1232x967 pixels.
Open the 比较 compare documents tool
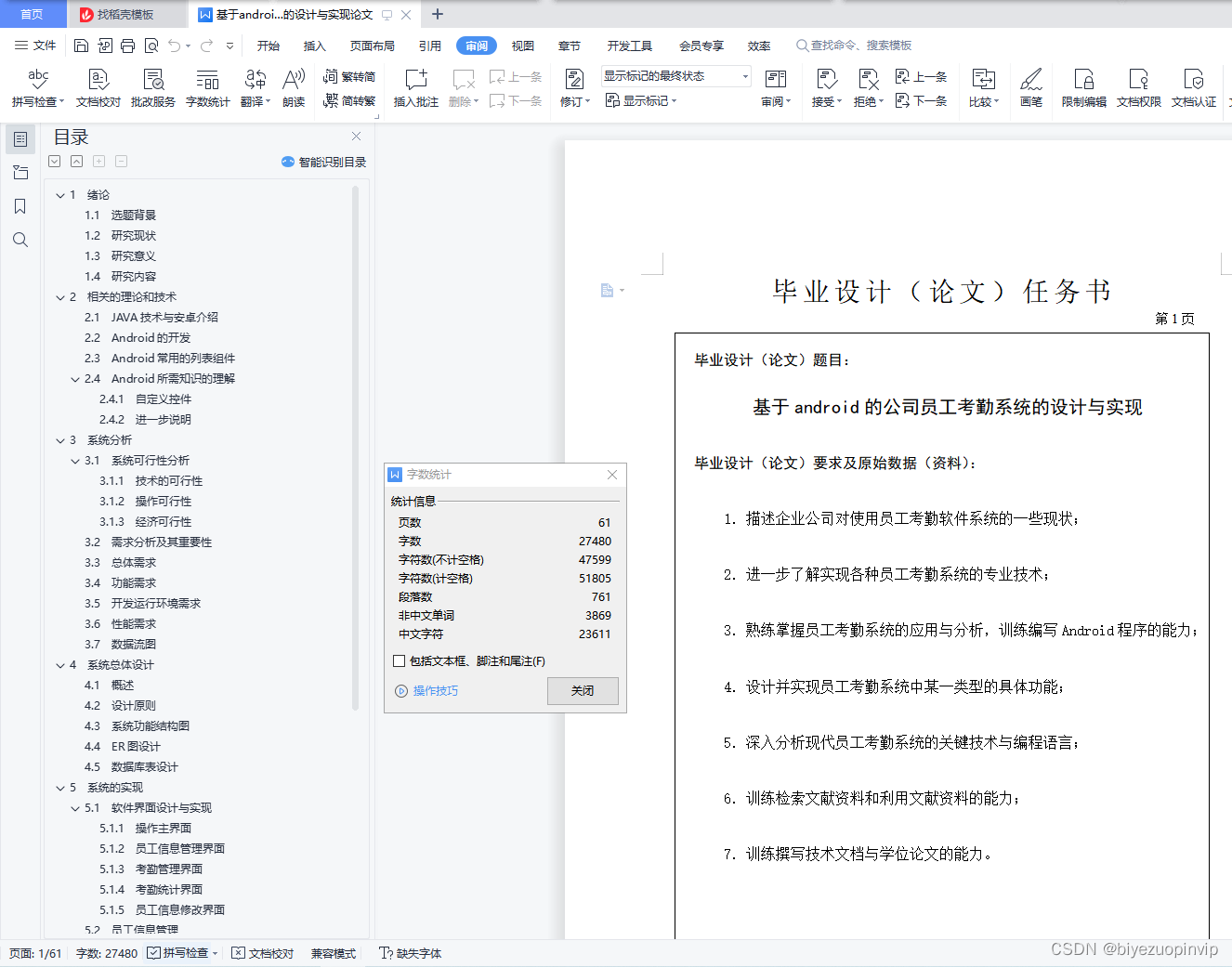[983, 88]
